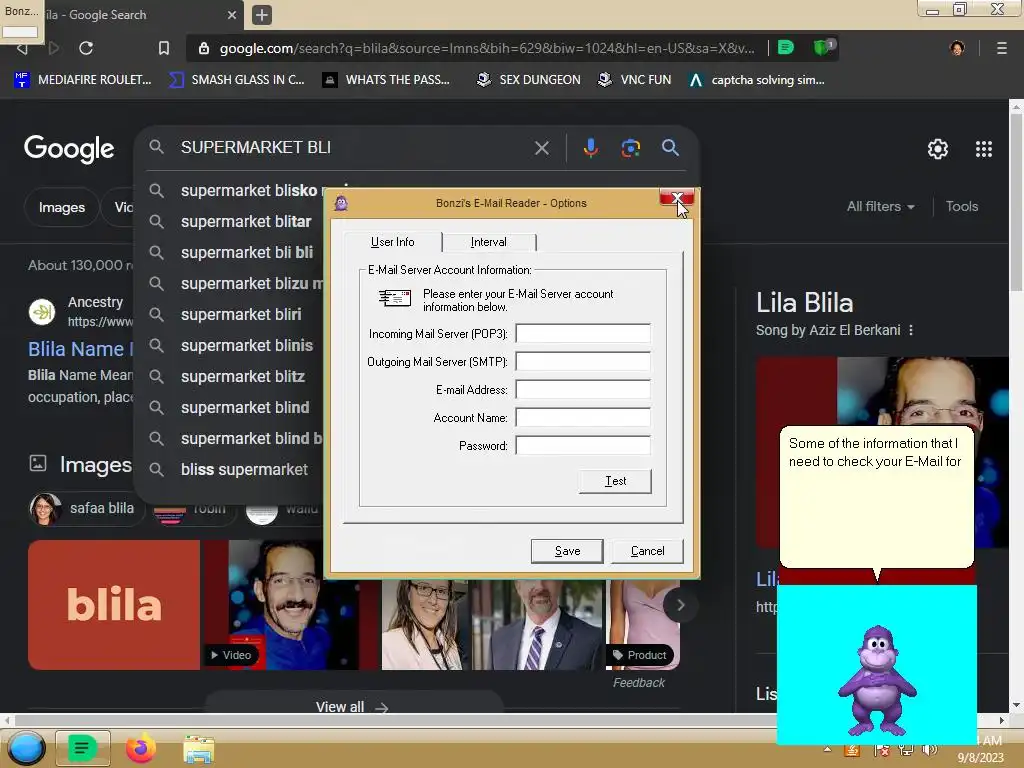Image resolution: width=1024 pixels, height=768 pixels.
Task: Click the E-mail Address field
Action: [x=583, y=390]
